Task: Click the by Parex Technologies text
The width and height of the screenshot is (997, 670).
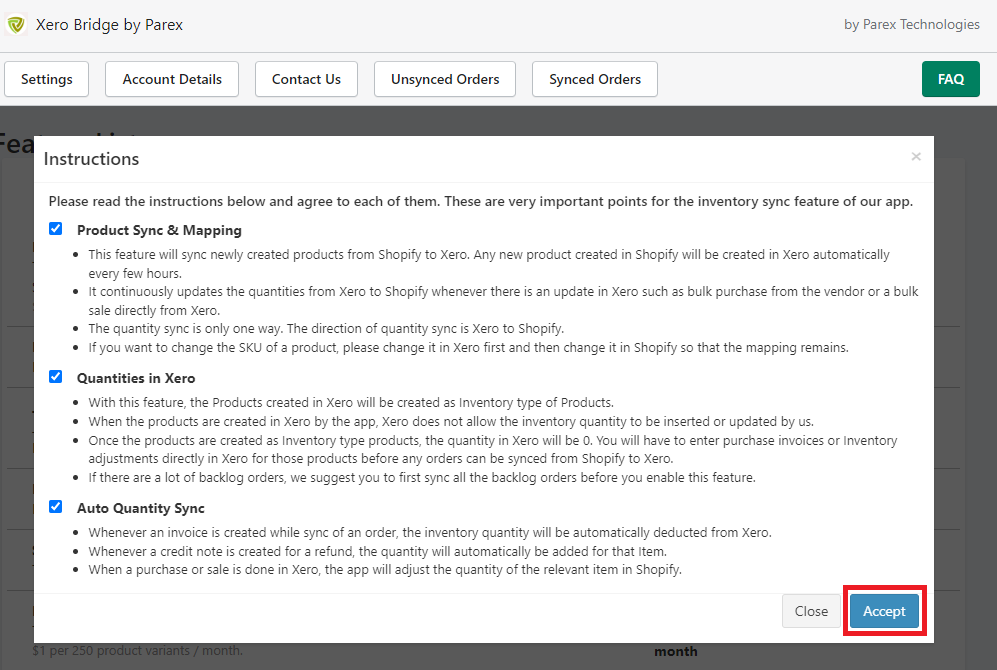Action: click(911, 25)
